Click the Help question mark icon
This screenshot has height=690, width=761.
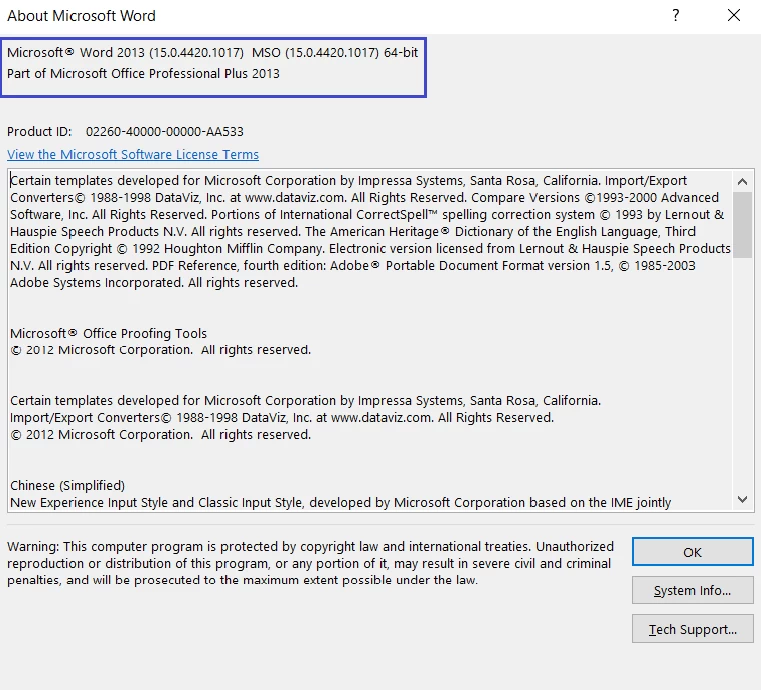[x=676, y=15]
